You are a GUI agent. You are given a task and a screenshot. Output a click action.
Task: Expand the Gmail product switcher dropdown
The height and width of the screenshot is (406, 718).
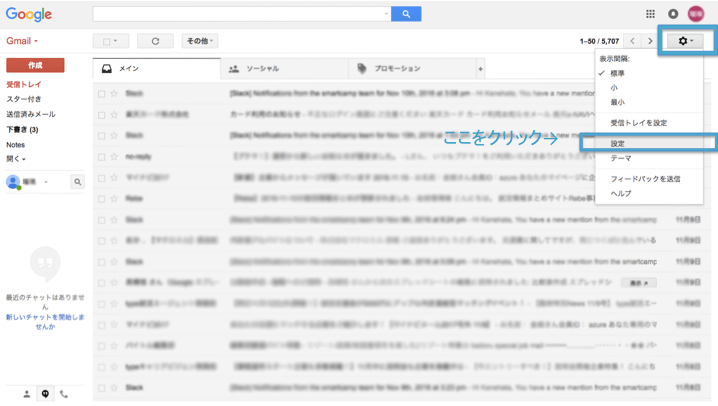22,41
